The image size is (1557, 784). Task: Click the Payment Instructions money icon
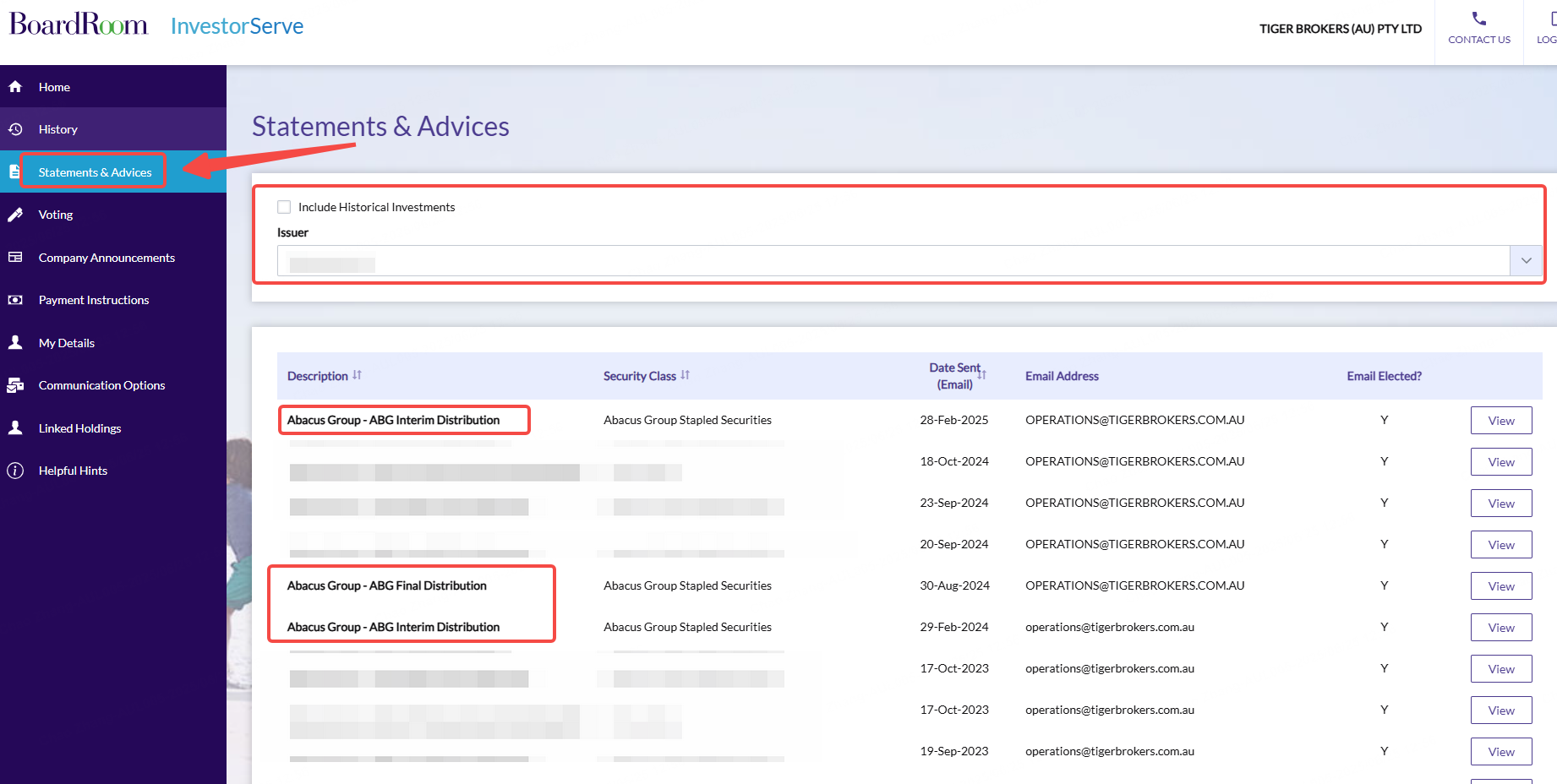(x=15, y=300)
